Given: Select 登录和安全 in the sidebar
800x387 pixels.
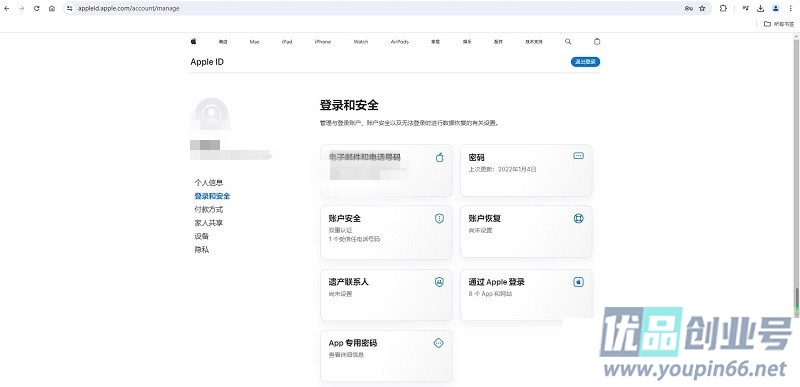Looking at the screenshot, I should [212, 196].
